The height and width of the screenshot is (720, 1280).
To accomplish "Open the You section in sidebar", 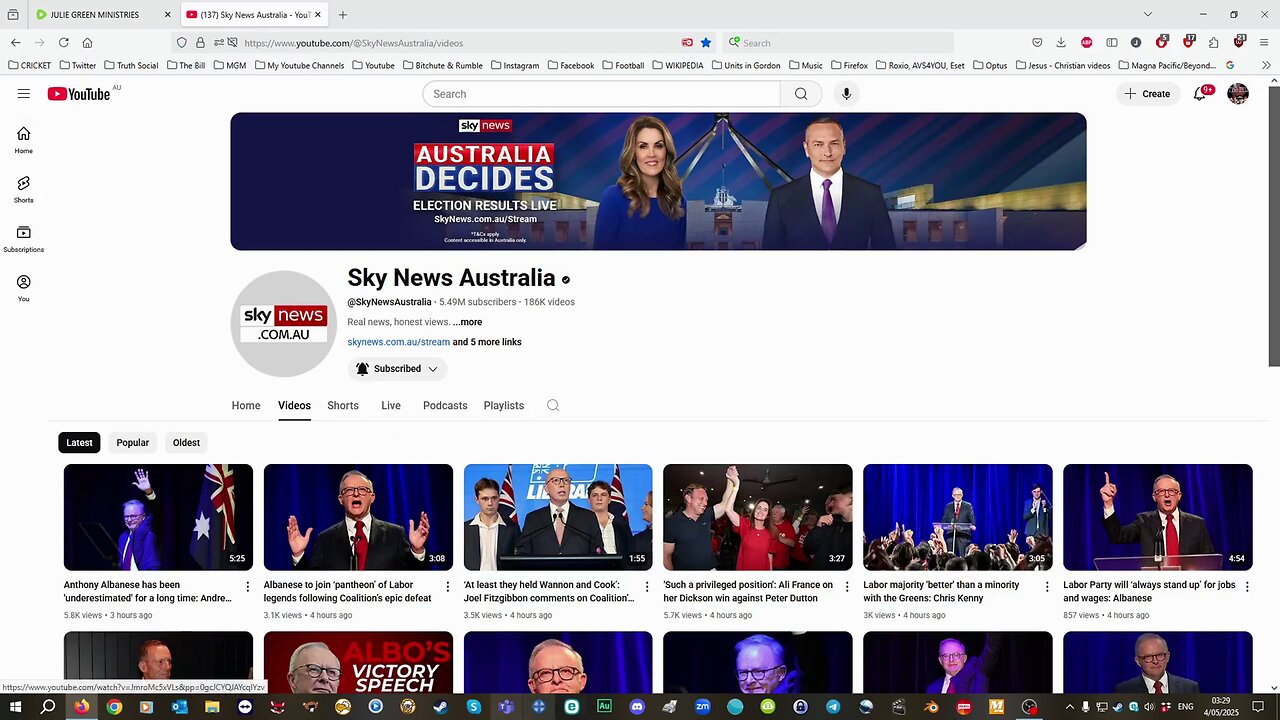I will coord(24,288).
